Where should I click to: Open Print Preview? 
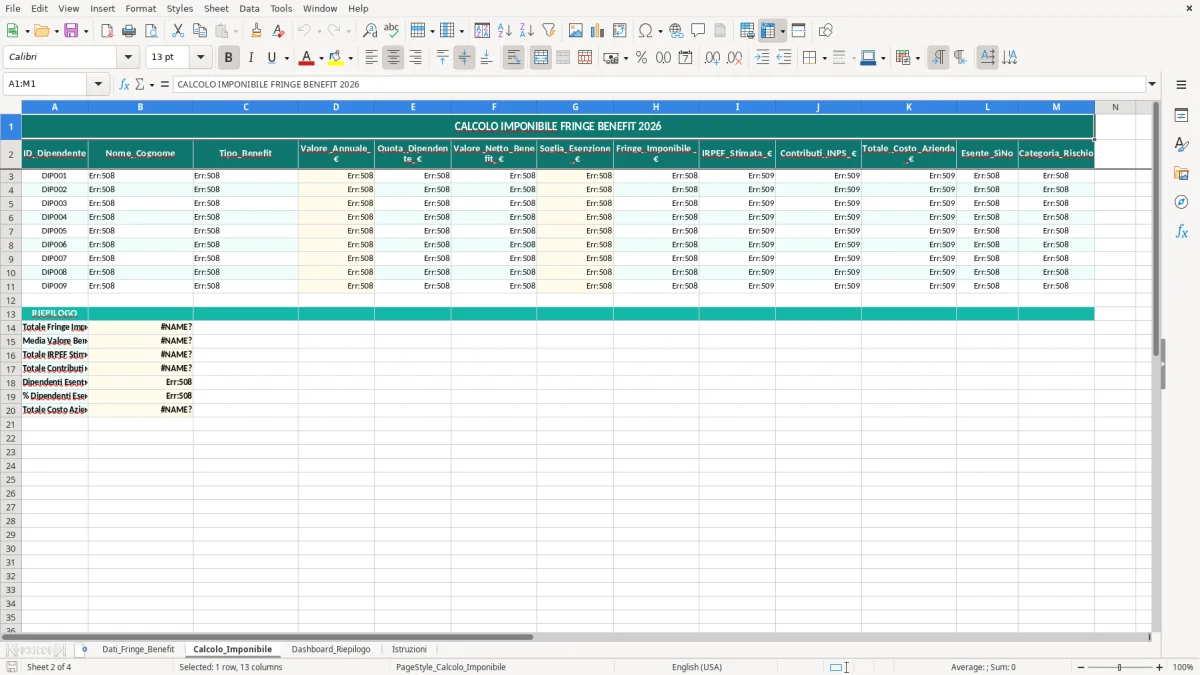coord(151,31)
